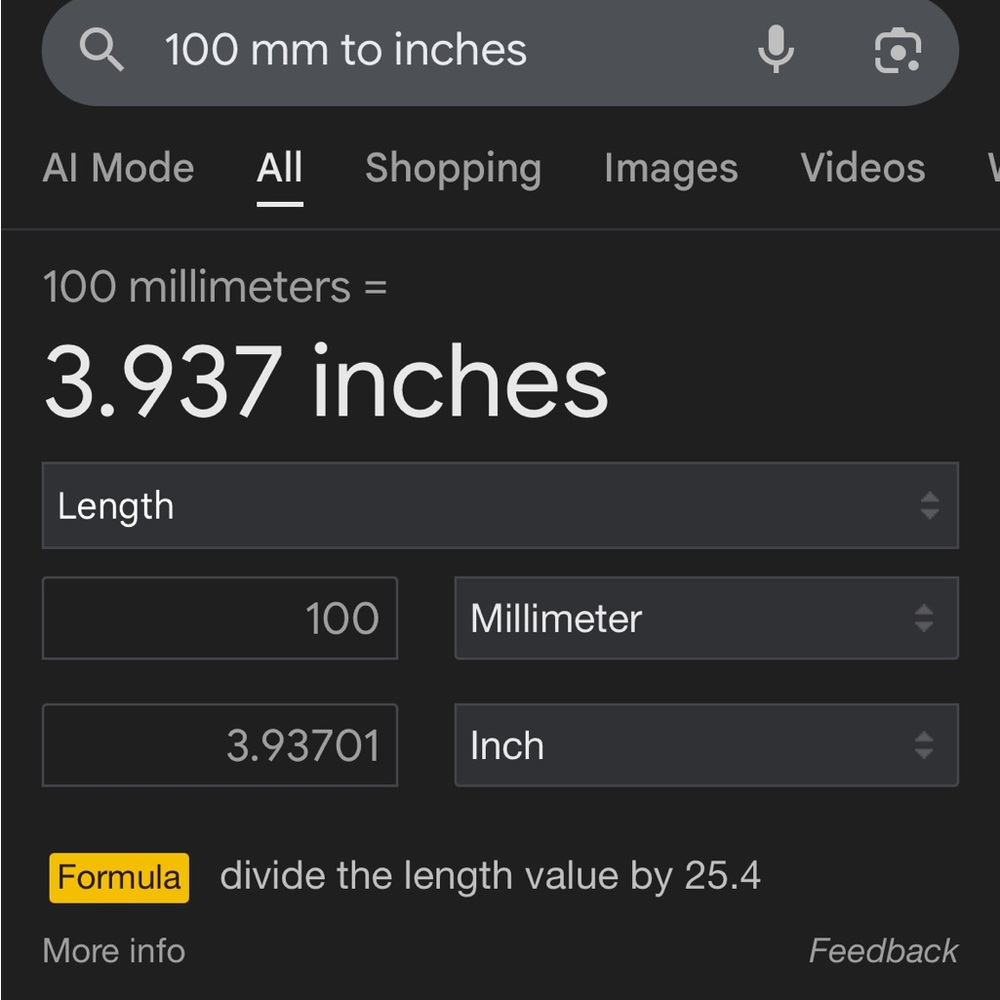Click the More info link
Image resolution: width=1000 pixels, height=1000 pixels.
[114, 951]
